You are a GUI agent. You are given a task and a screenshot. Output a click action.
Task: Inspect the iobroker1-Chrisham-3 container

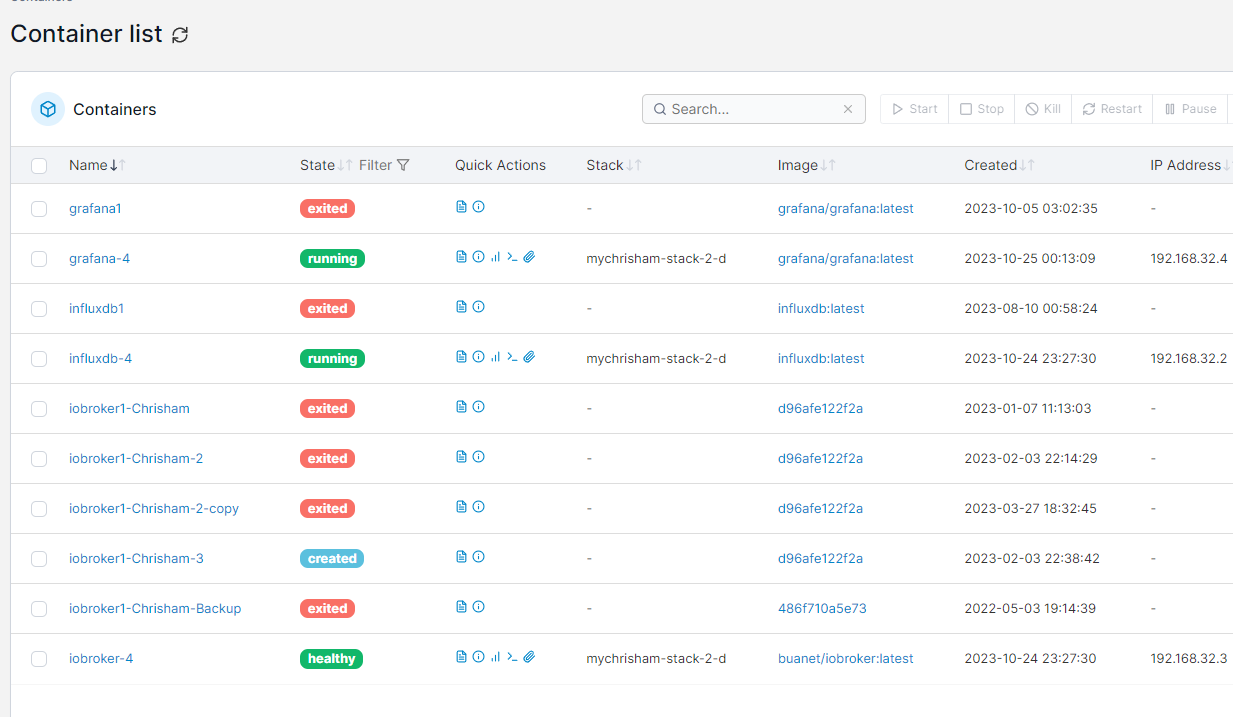[x=478, y=557]
